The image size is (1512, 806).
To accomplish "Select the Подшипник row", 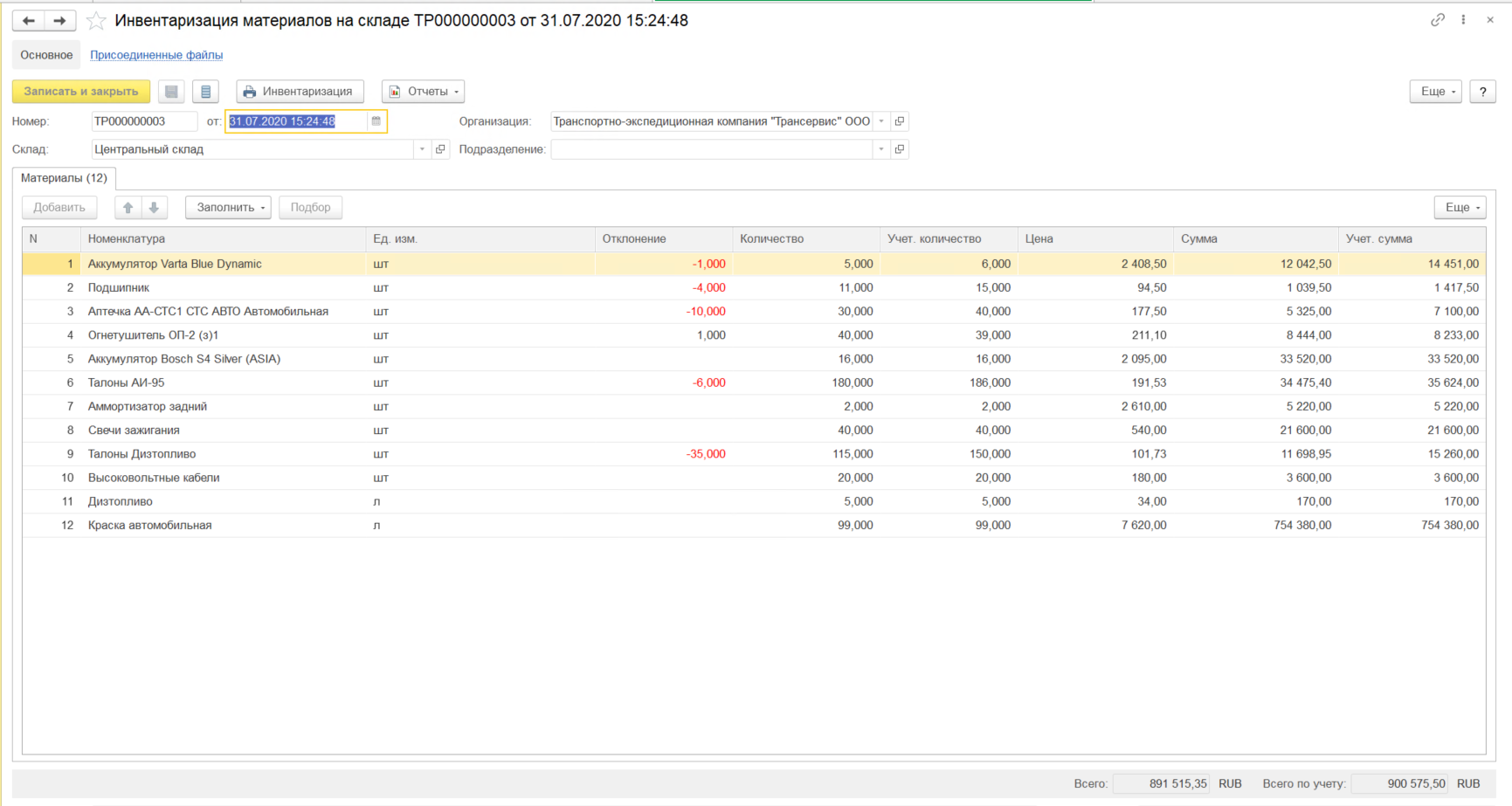I will tap(754, 287).
